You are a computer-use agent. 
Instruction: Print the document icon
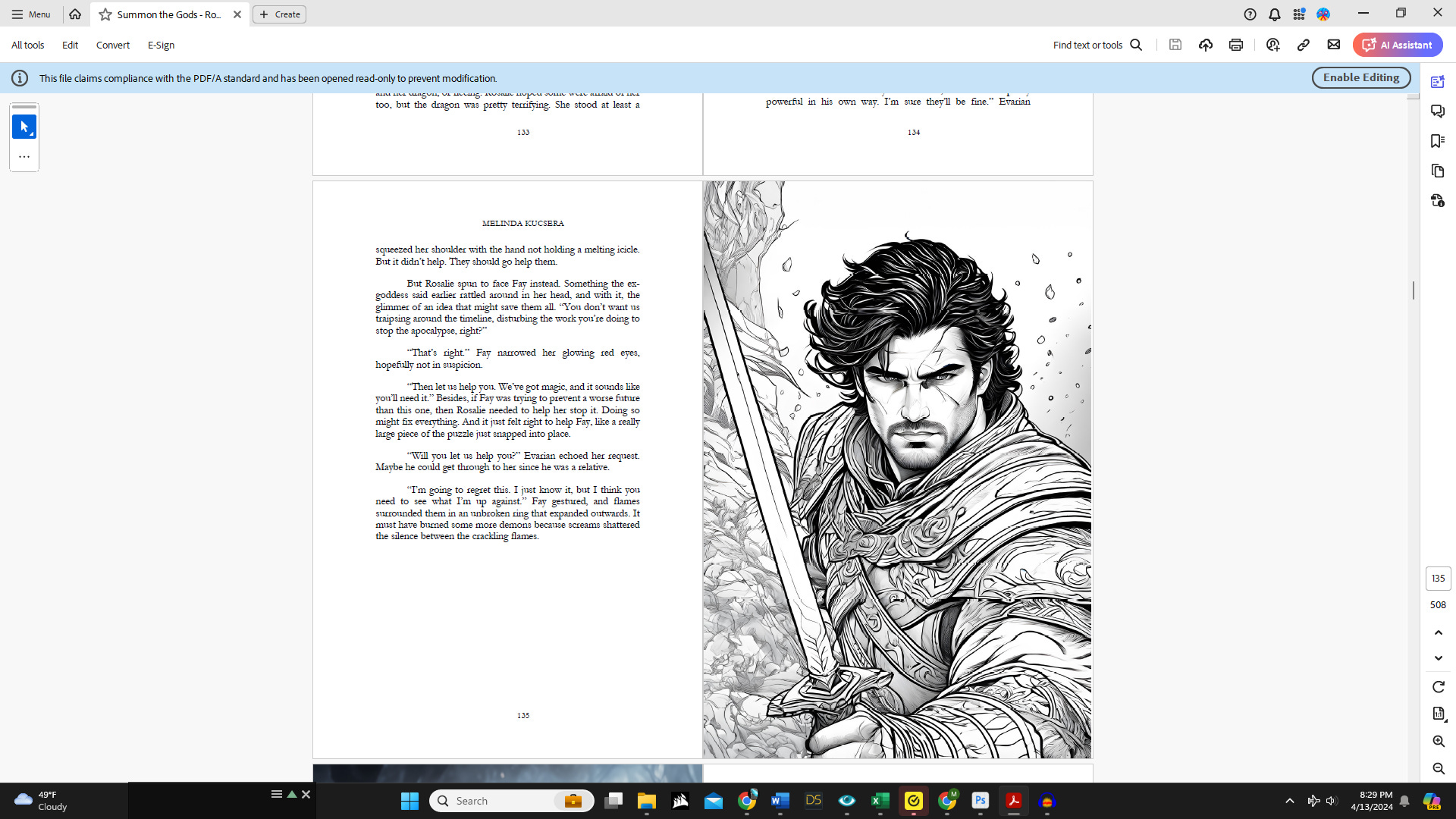[1236, 45]
